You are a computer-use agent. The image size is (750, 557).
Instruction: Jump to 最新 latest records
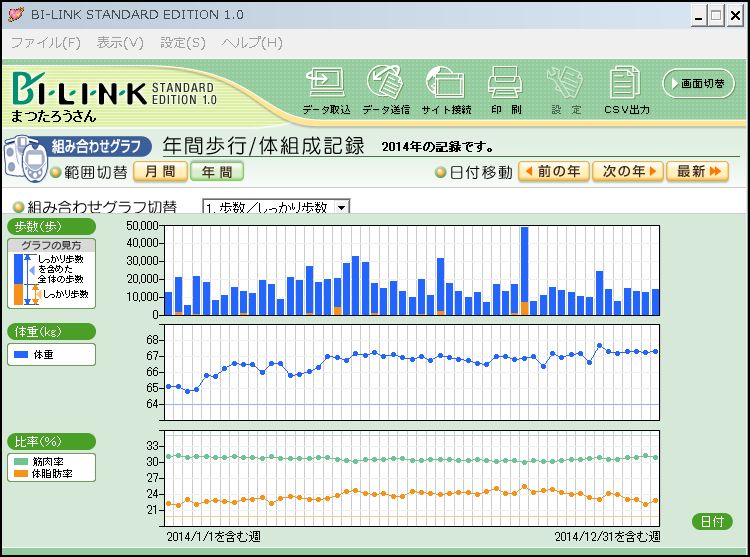[x=697, y=172]
